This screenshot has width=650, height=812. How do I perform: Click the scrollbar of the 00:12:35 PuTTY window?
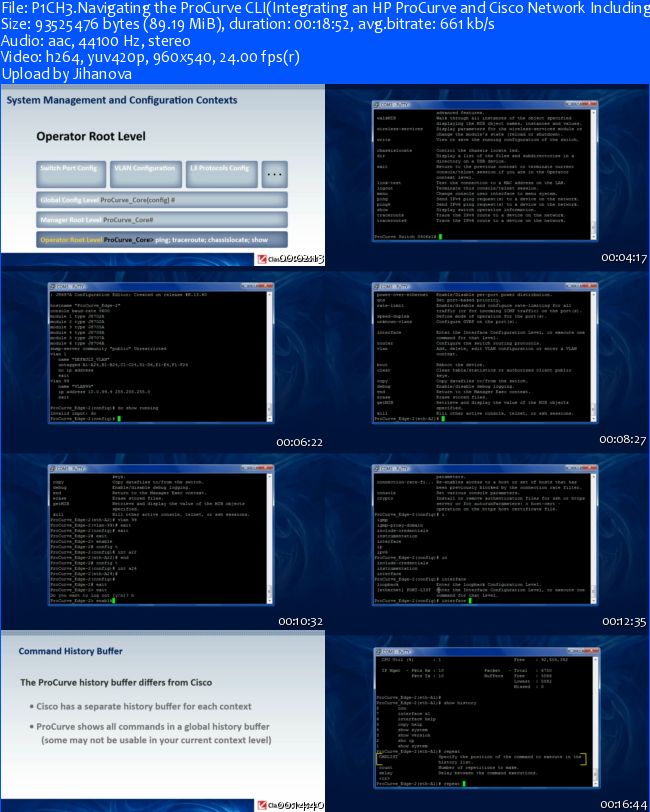click(594, 538)
